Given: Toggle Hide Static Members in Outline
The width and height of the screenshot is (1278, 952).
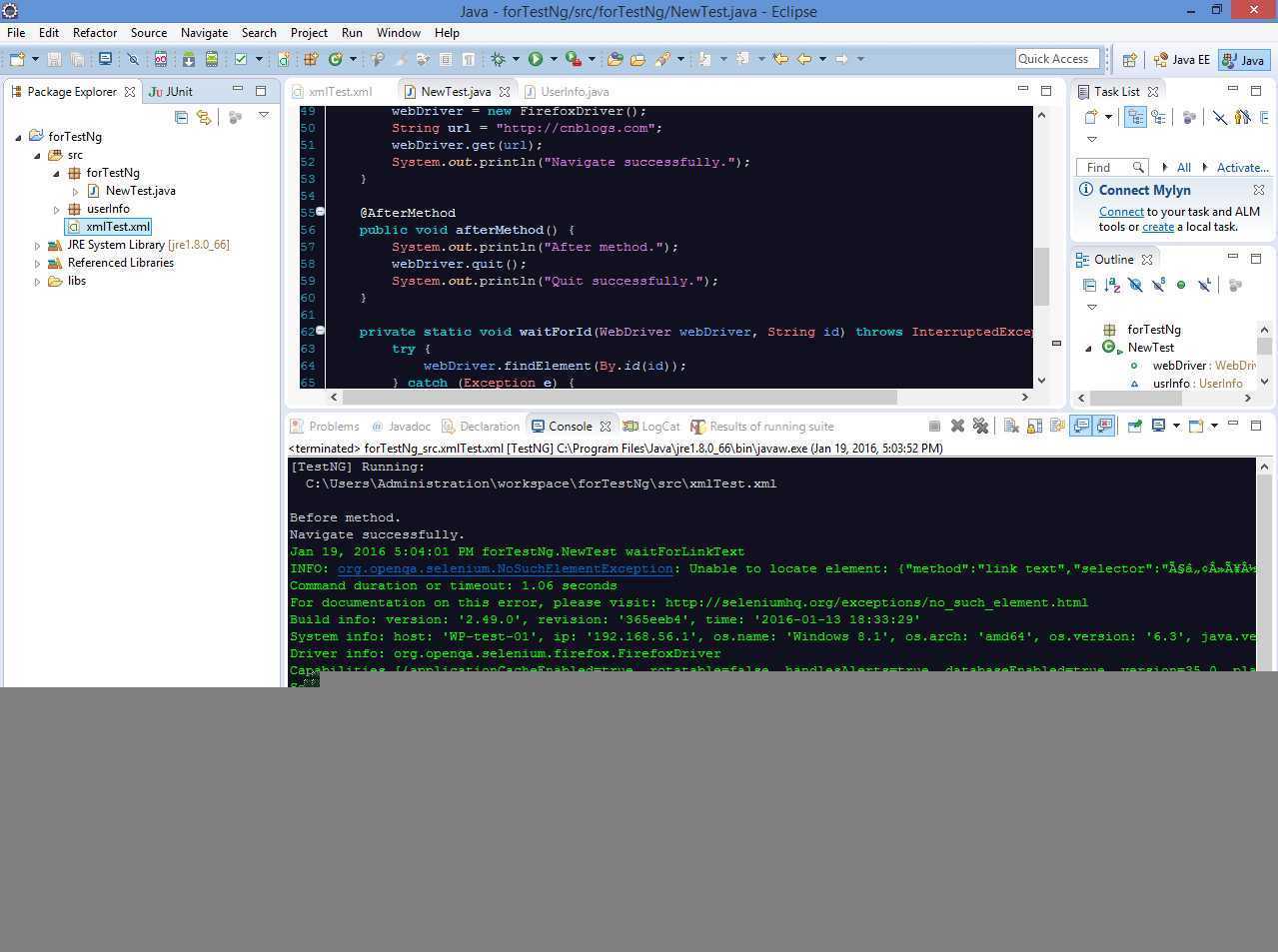Looking at the screenshot, I should coord(1158,285).
